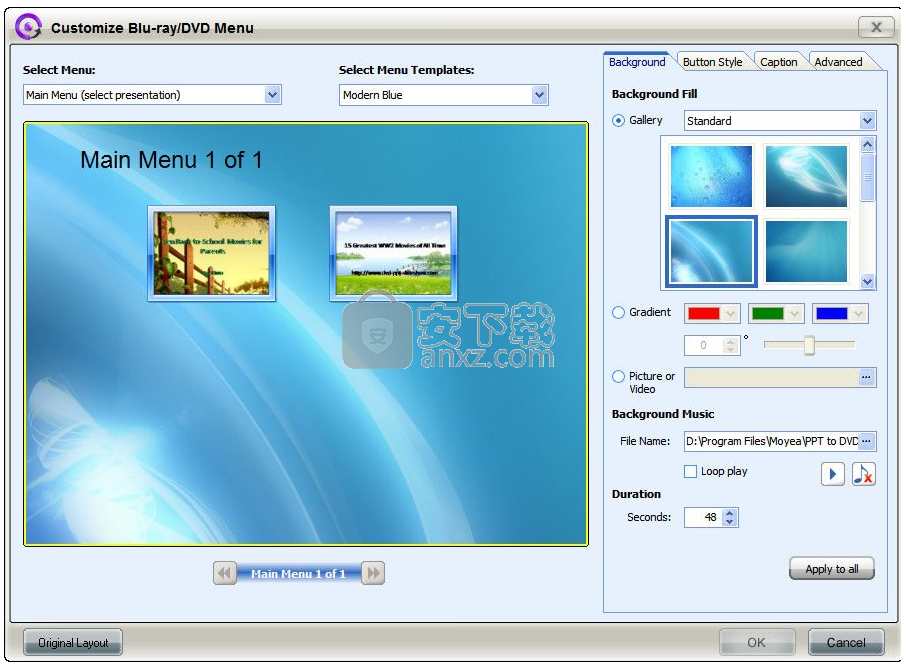Click into the Seconds duration field
Screen dimensions: 901x662
[703, 517]
